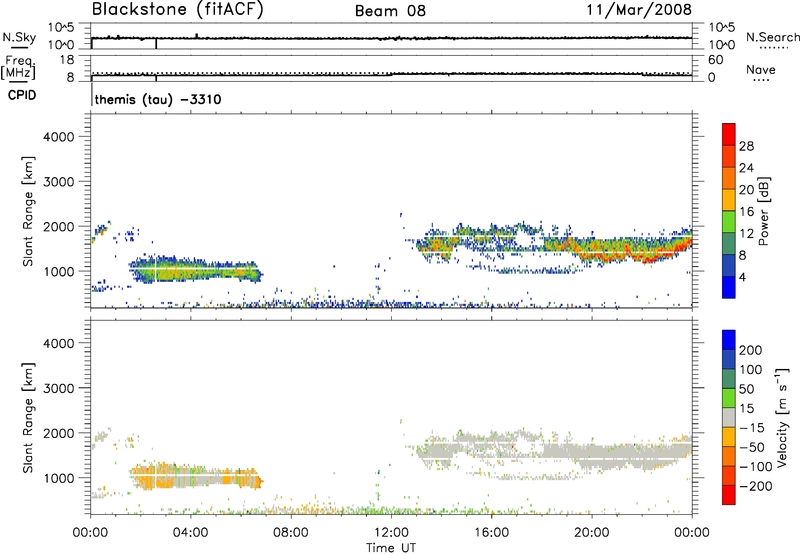Click the 'Freq. [MHz]' axis label
Screen dimensions: 800x554
19,67
